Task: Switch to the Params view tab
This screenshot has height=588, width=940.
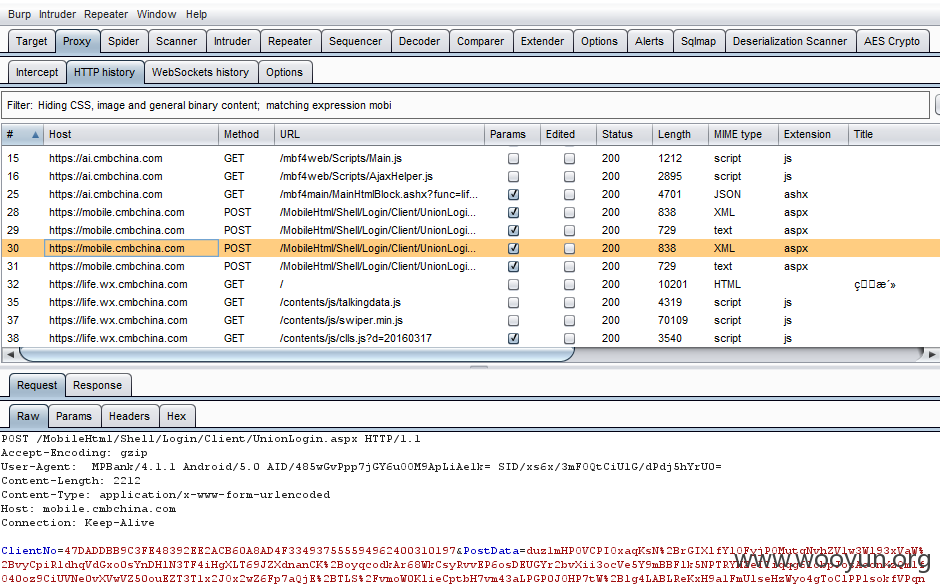Action: pos(74,416)
